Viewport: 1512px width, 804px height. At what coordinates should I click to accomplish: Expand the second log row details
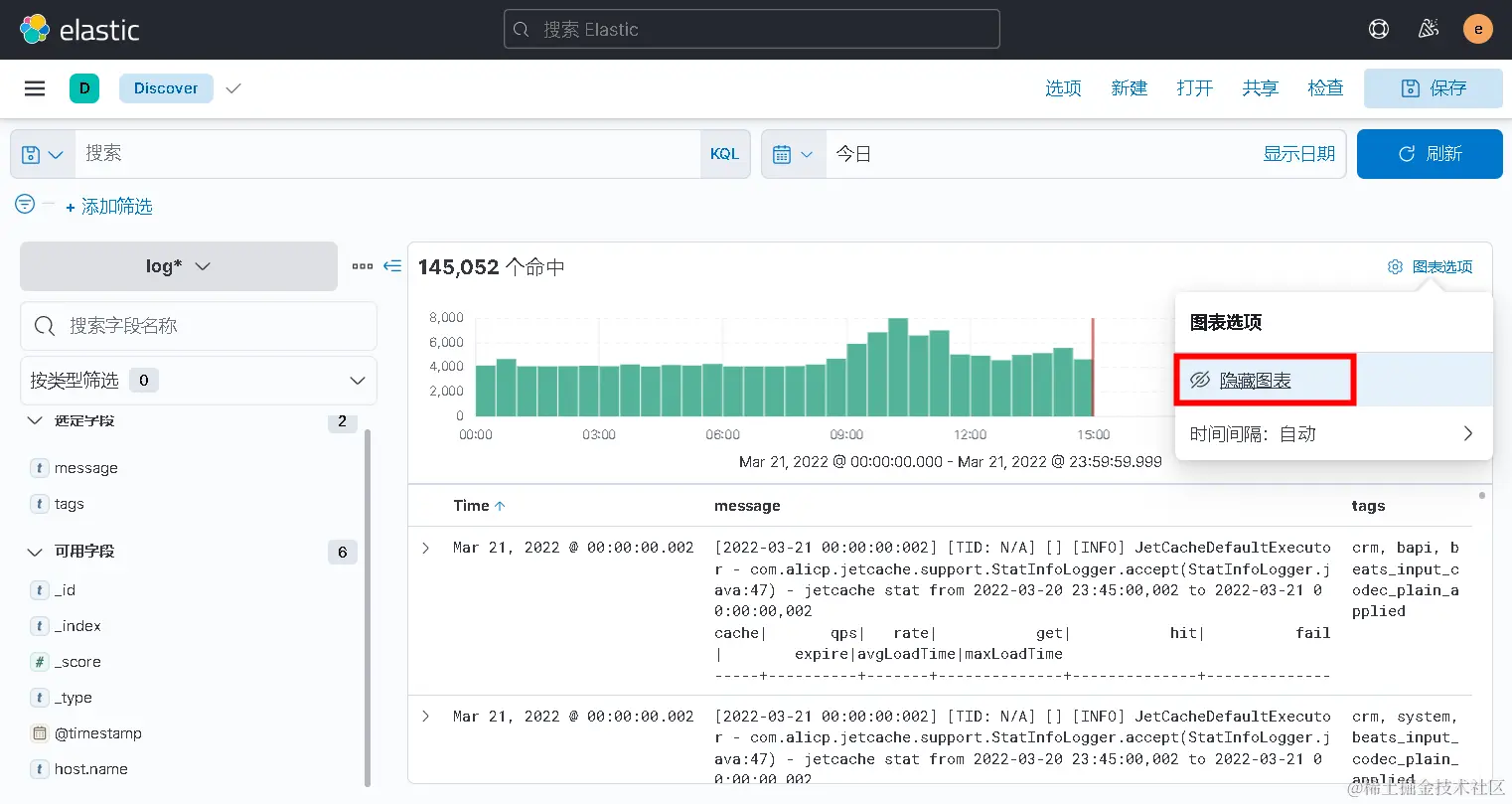coord(426,717)
